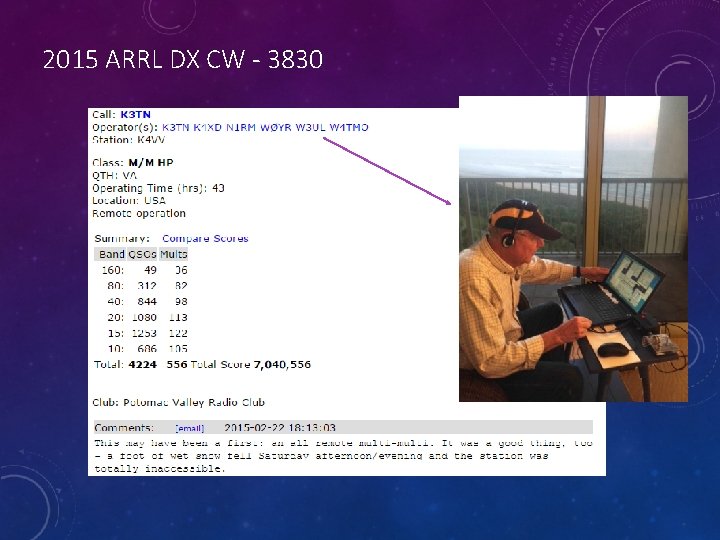This screenshot has height=540, width=720.
Task: Click the [email] link in Comments
Action: (190, 428)
